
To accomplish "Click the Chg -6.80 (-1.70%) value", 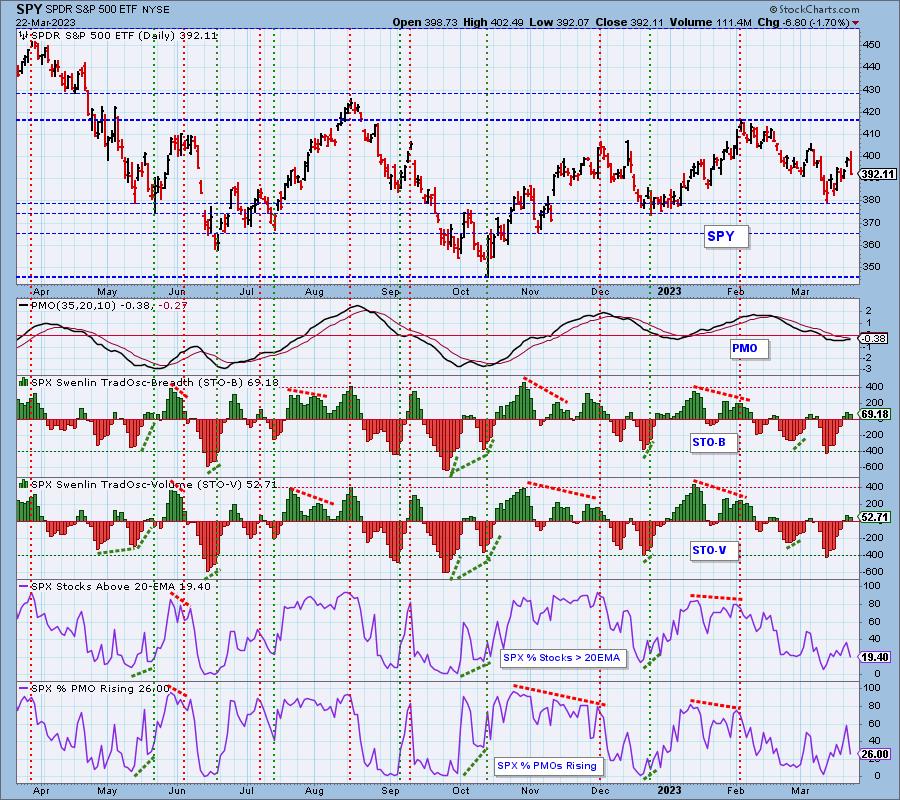I will 803,22.
